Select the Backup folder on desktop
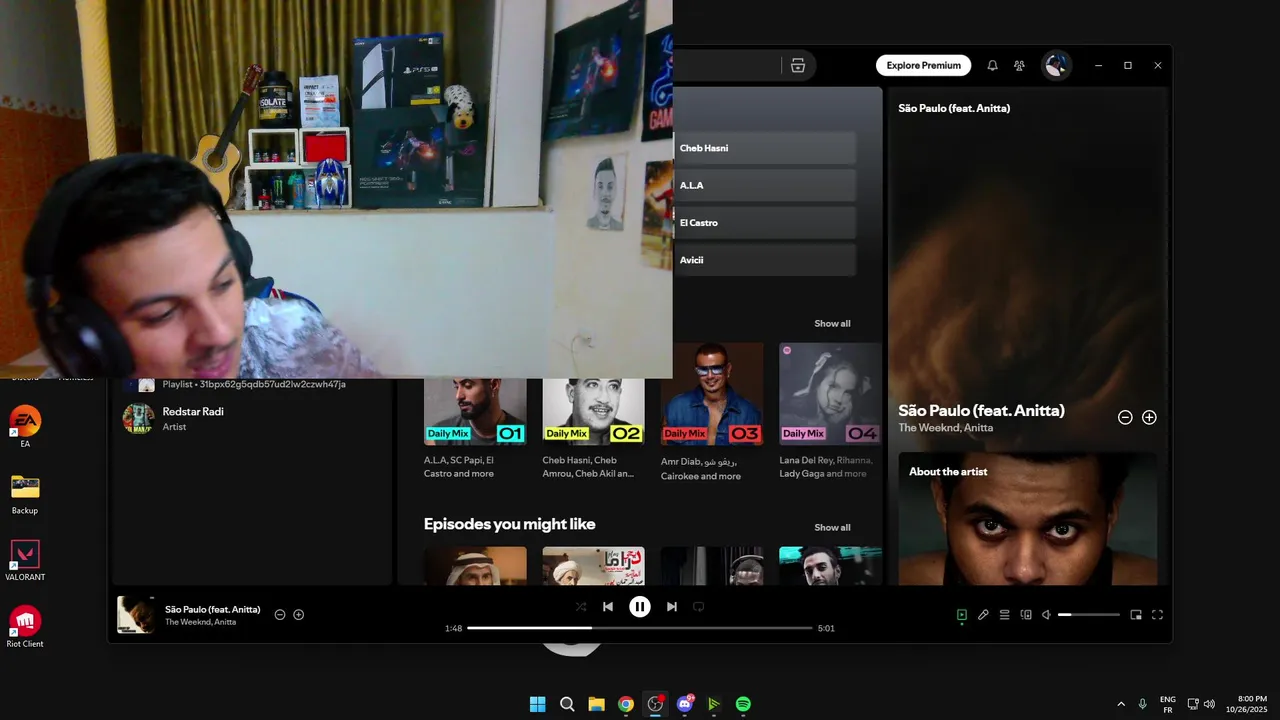Screen dimensions: 1280x720 pyautogui.click(x=25, y=493)
